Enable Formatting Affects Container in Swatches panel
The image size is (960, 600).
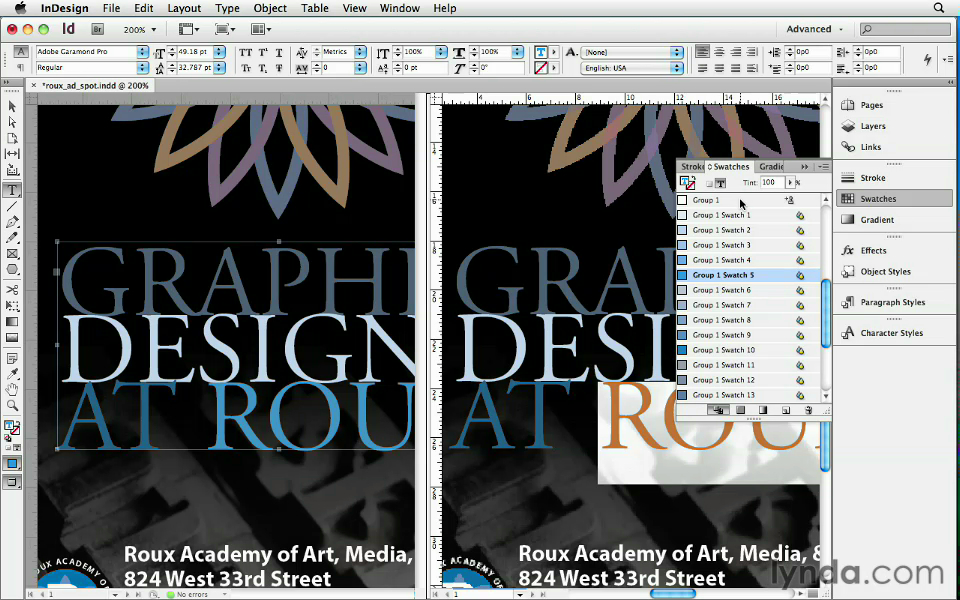[x=709, y=183]
